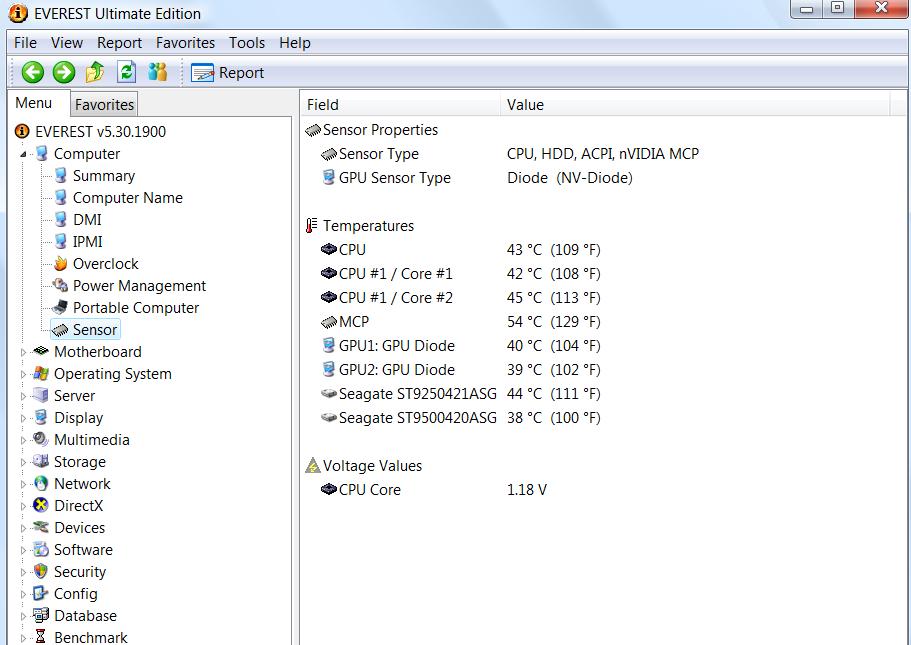Click the DirectX icon in the tree

coord(41,506)
